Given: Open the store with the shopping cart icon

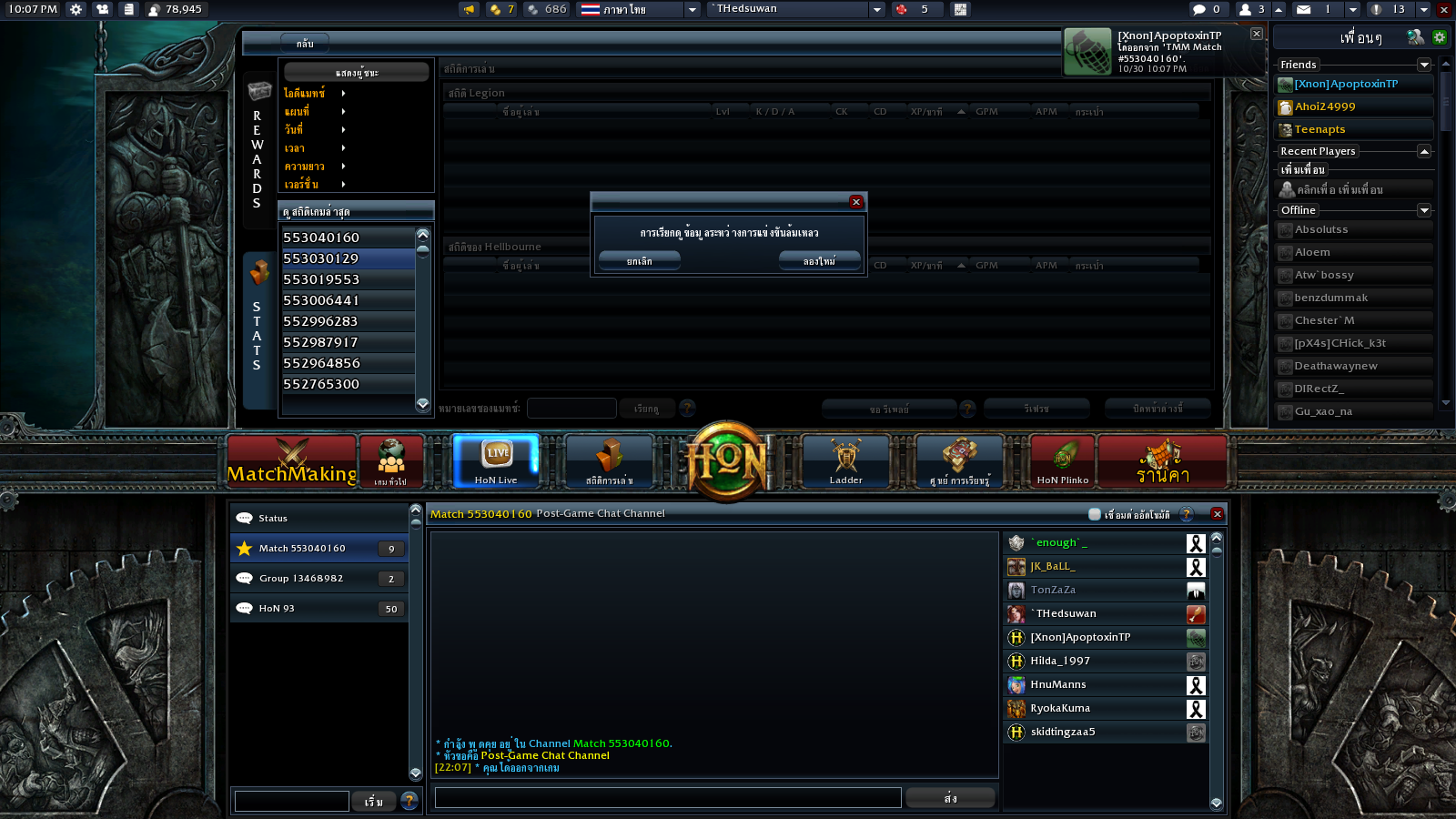Looking at the screenshot, I should (x=1162, y=461).
